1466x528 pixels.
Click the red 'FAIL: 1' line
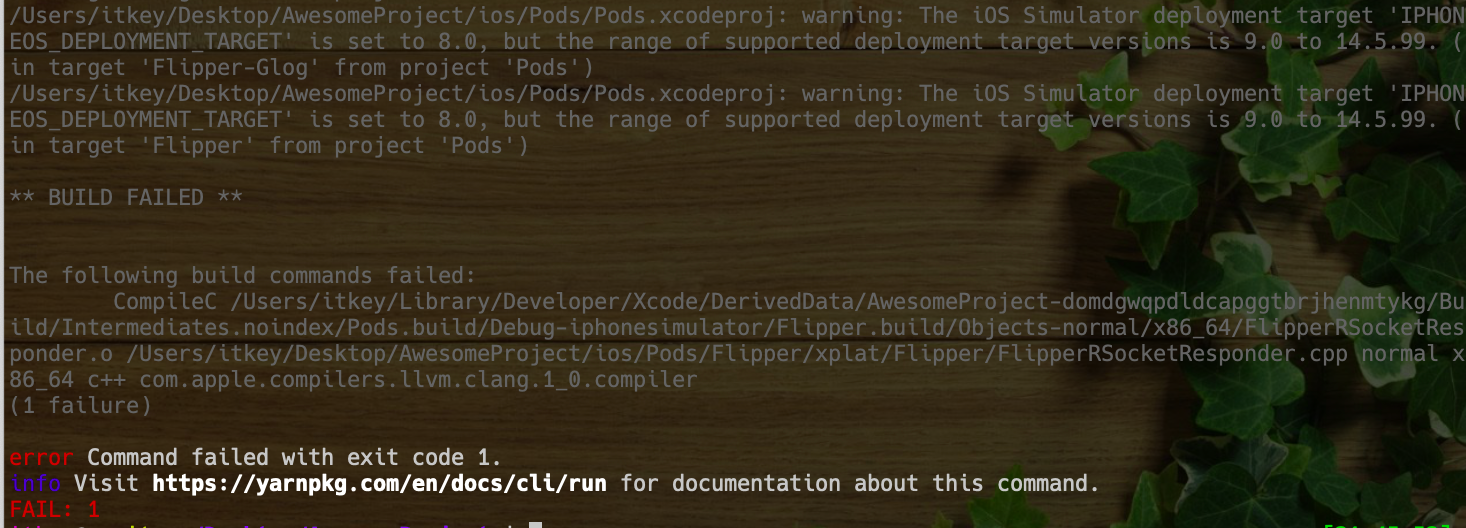coord(54,509)
